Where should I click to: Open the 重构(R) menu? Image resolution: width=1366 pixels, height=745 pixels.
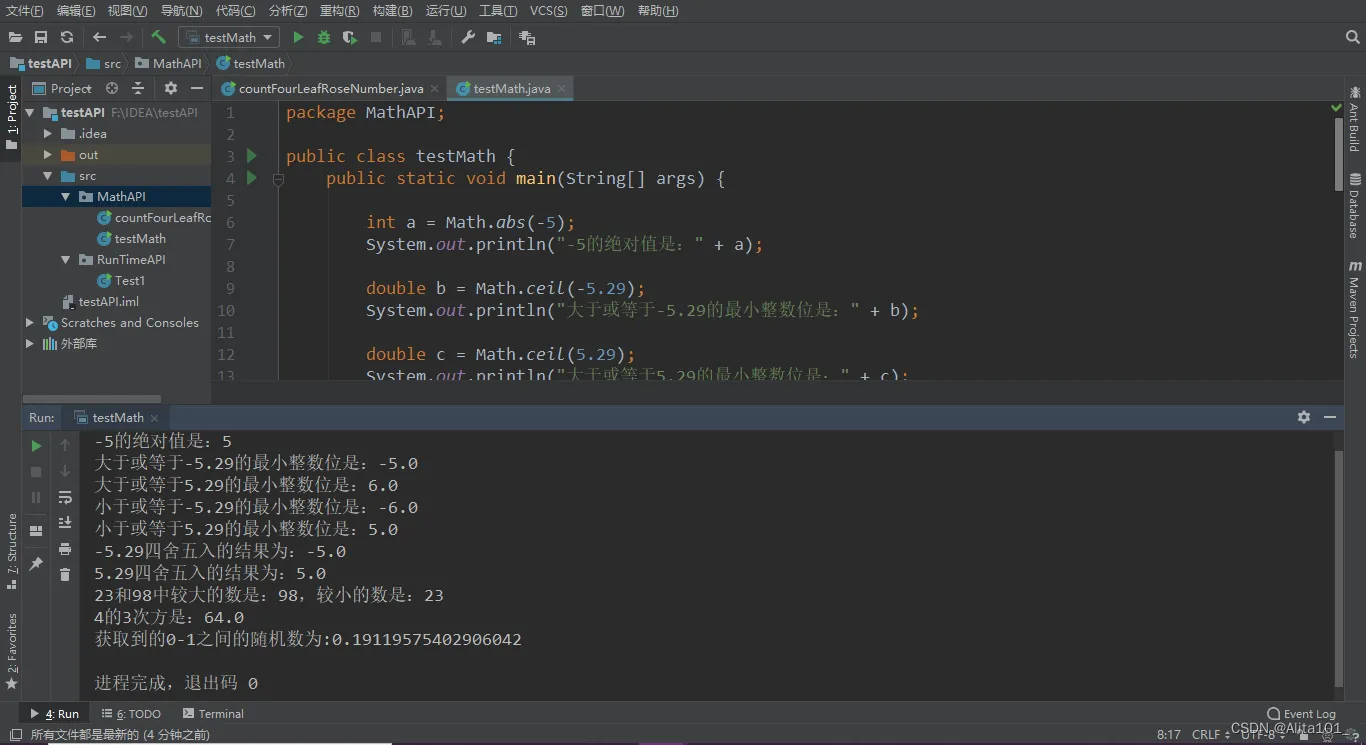(339, 11)
